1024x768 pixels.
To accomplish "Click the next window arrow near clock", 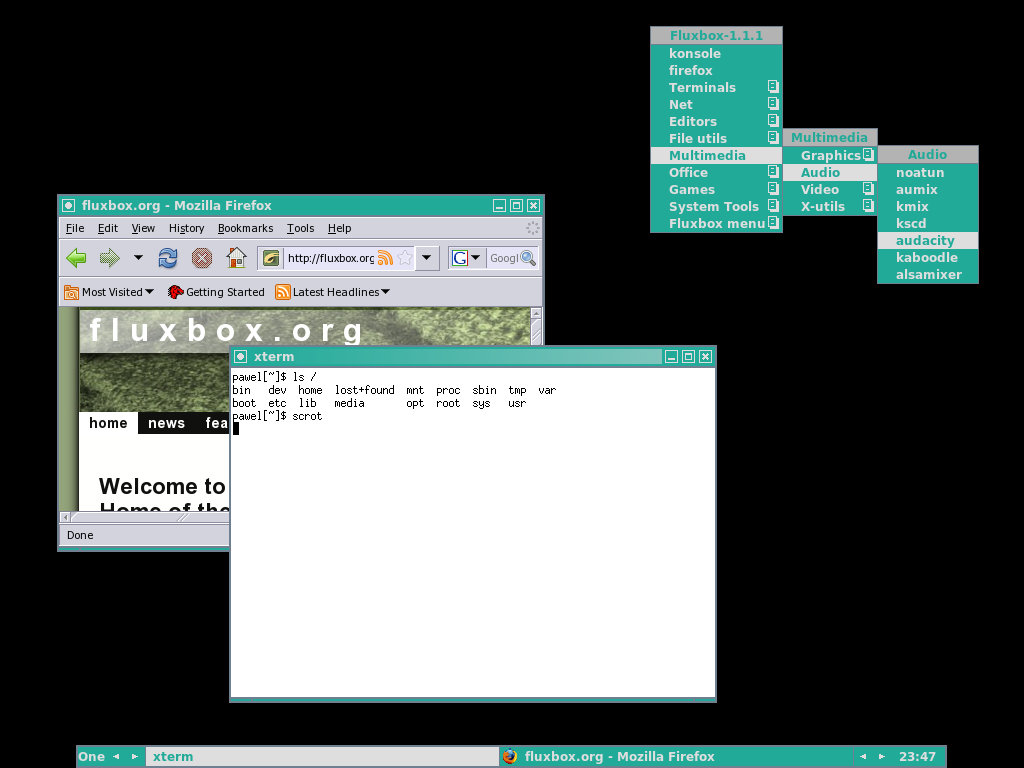I will [882, 756].
